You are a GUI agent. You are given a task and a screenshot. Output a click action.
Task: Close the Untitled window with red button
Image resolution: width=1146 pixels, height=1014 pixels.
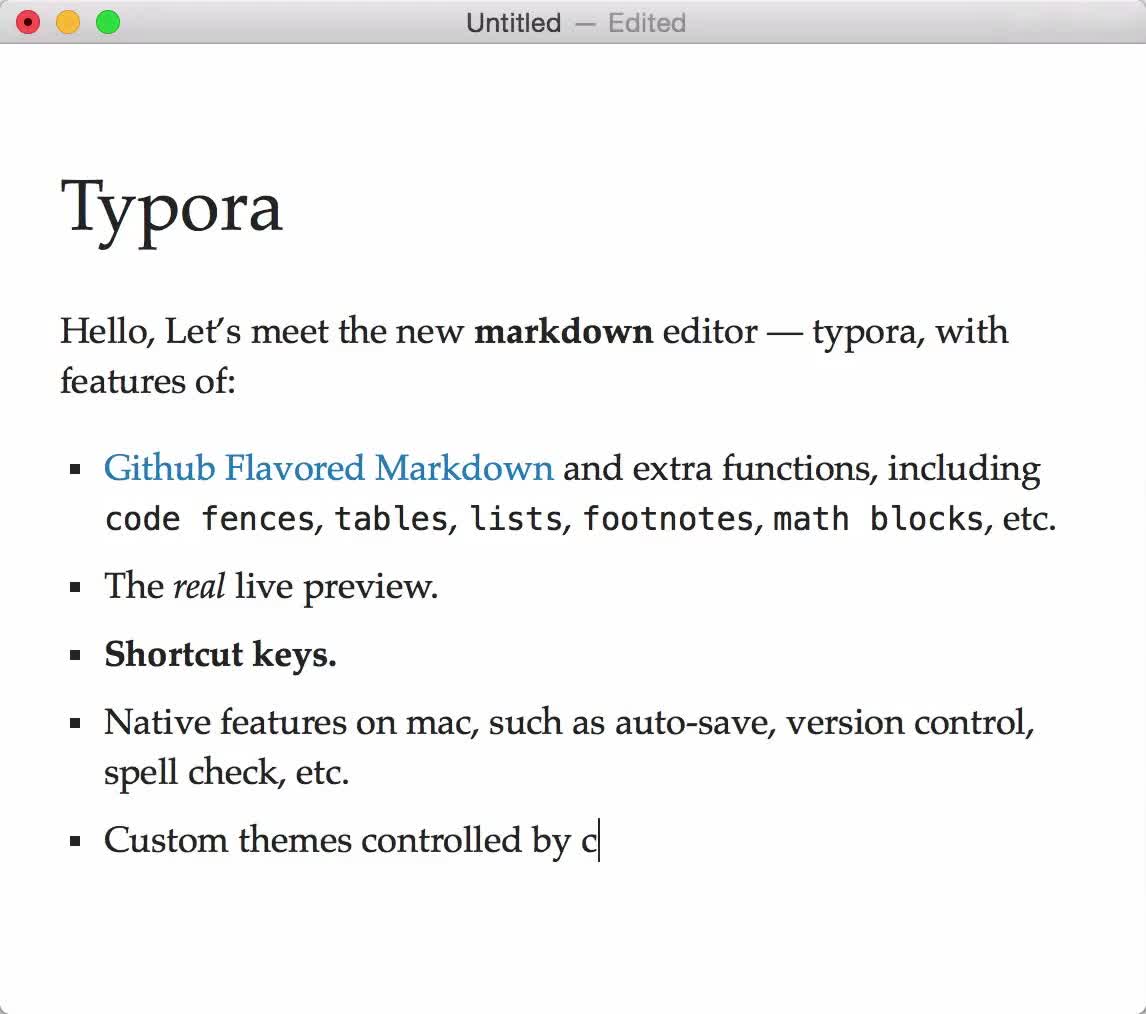click(x=28, y=22)
